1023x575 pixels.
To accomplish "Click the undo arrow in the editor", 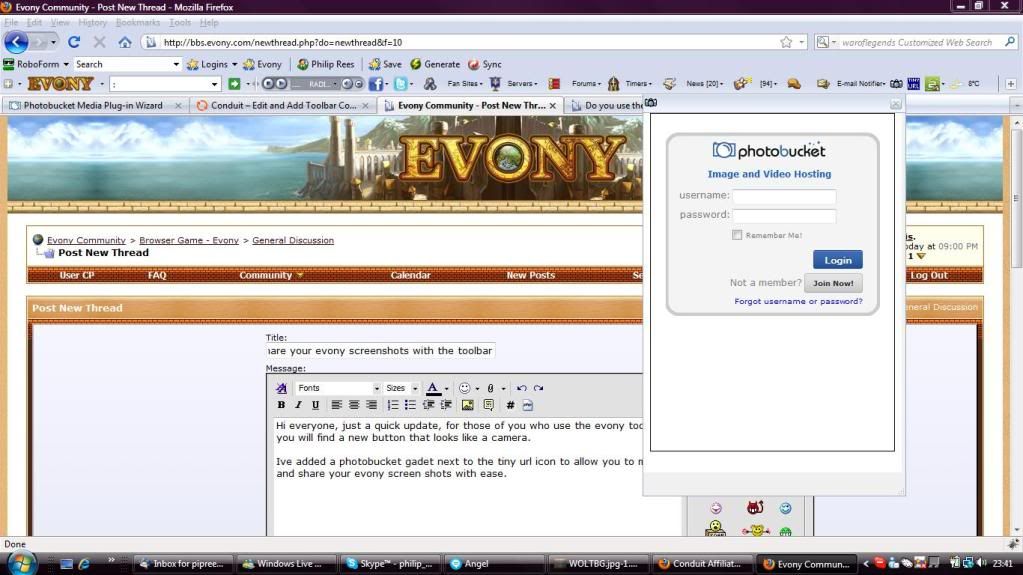I will [521, 388].
